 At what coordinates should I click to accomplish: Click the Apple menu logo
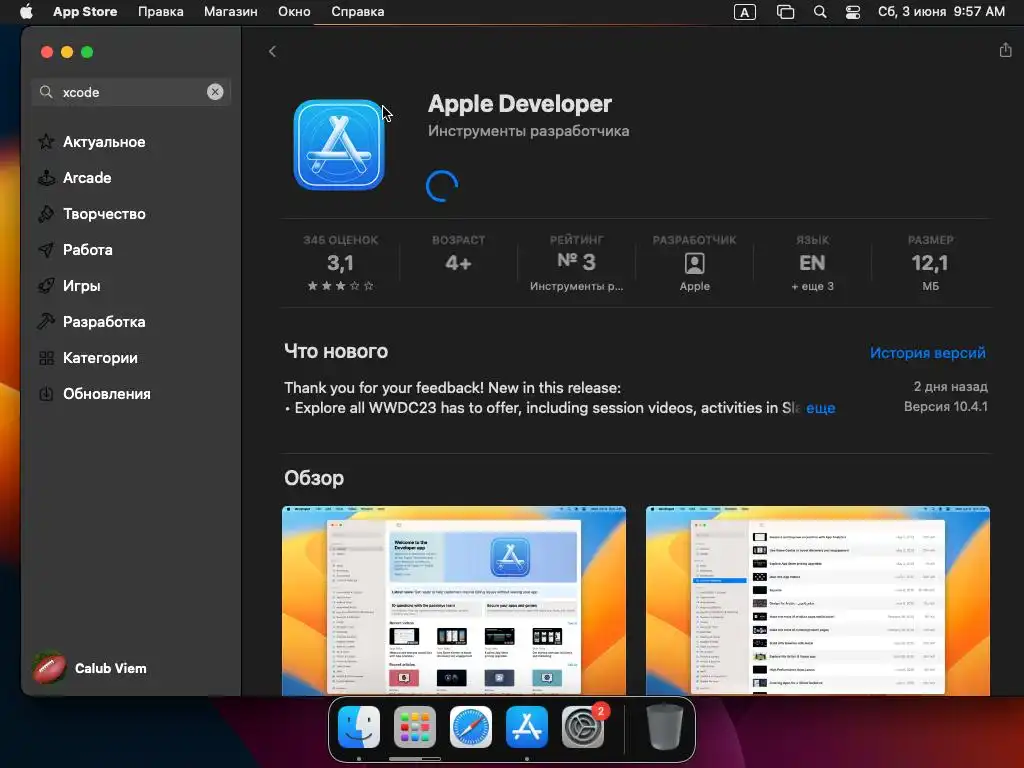[x=26, y=12]
